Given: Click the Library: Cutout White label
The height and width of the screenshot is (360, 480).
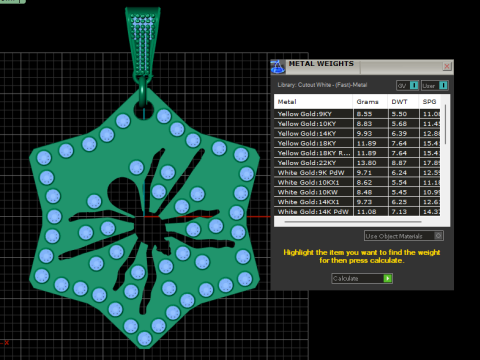Looking at the screenshot, I should pos(322,85).
